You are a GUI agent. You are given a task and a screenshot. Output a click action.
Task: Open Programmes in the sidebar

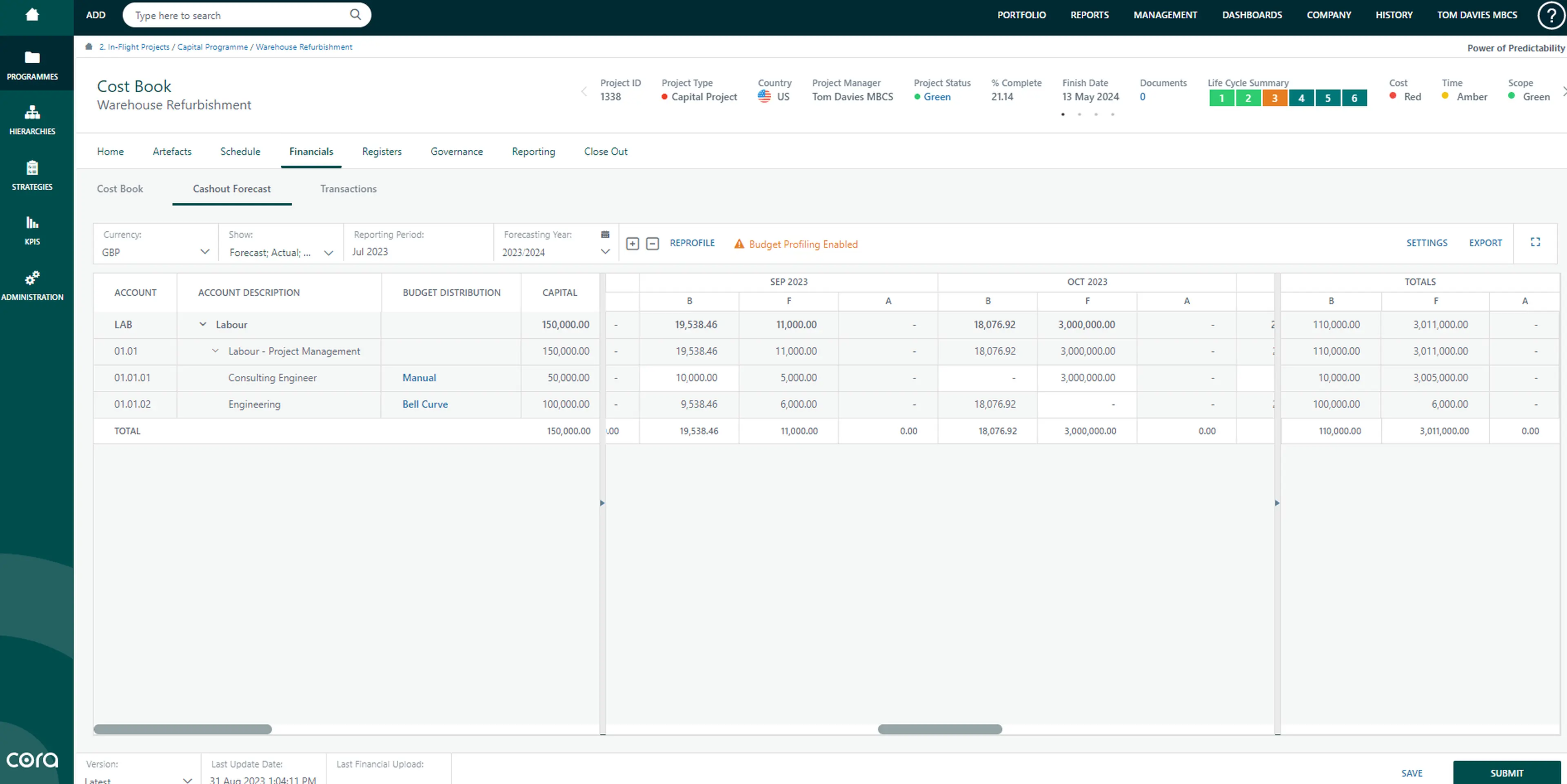tap(32, 65)
